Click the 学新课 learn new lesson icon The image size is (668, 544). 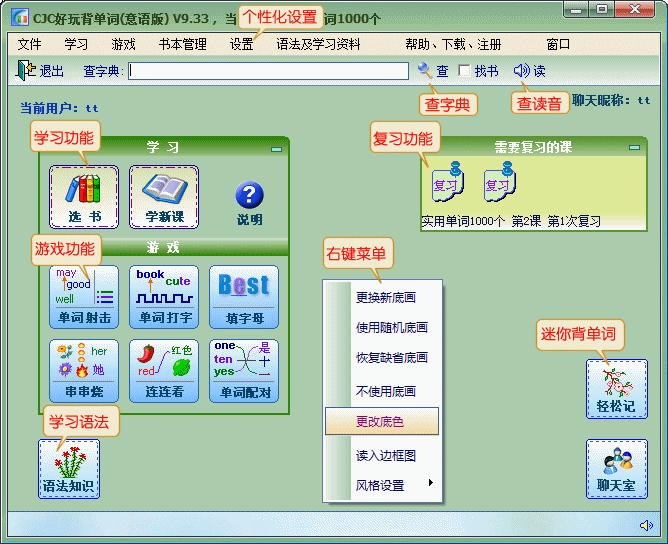pos(164,196)
